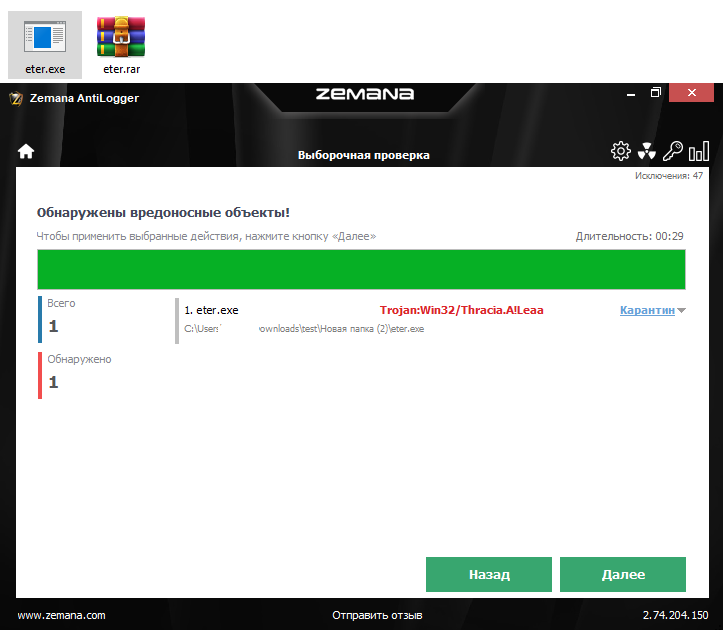Click the Trojan:Win32/Thracia.A!Leaa threat name
The height and width of the screenshot is (630, 723).
[462, 310]
